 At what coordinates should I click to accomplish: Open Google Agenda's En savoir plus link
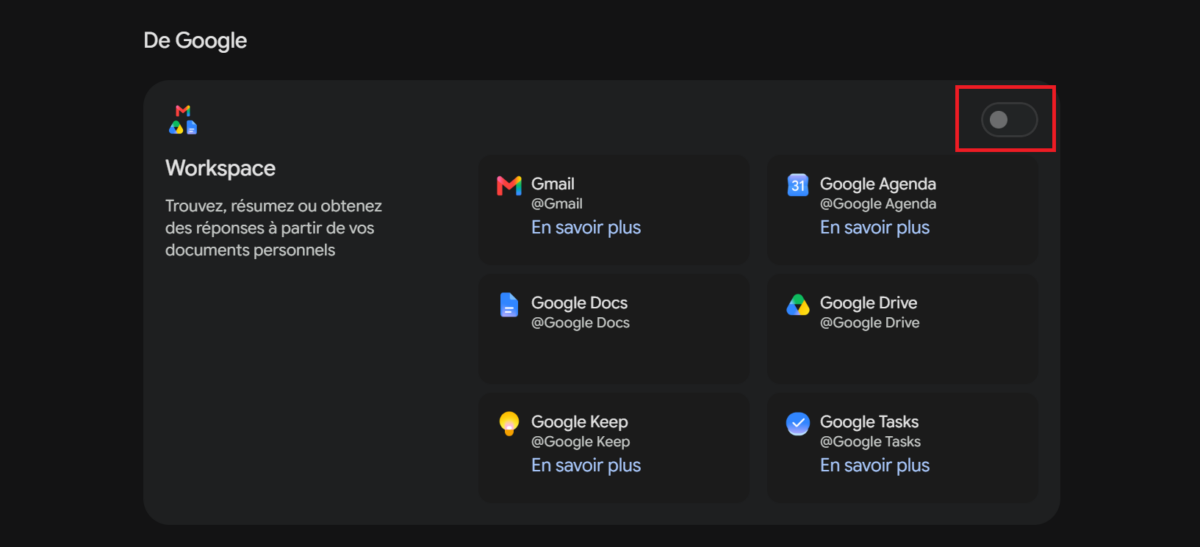[875, 227]
